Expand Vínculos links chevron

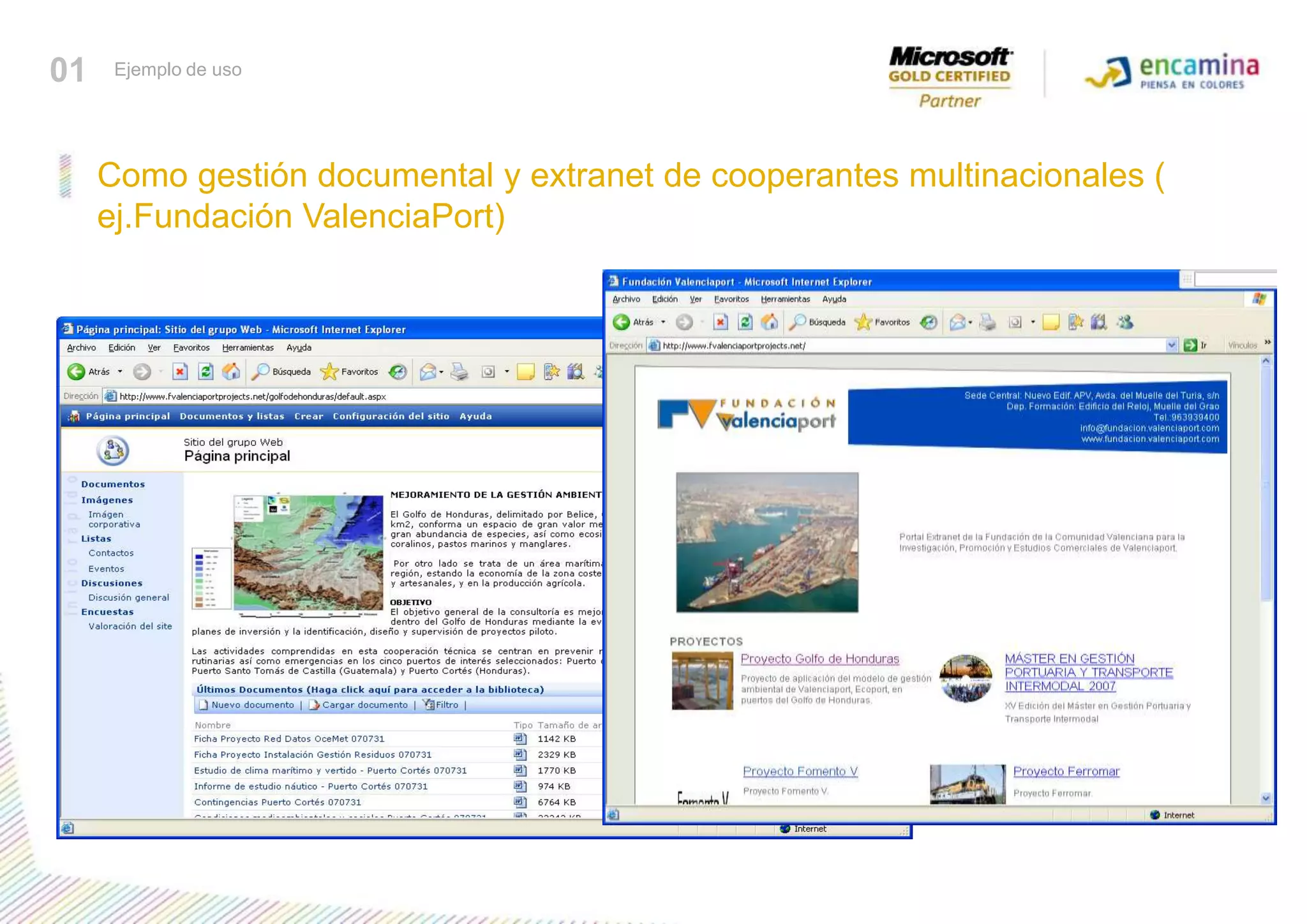[1268, 343]
